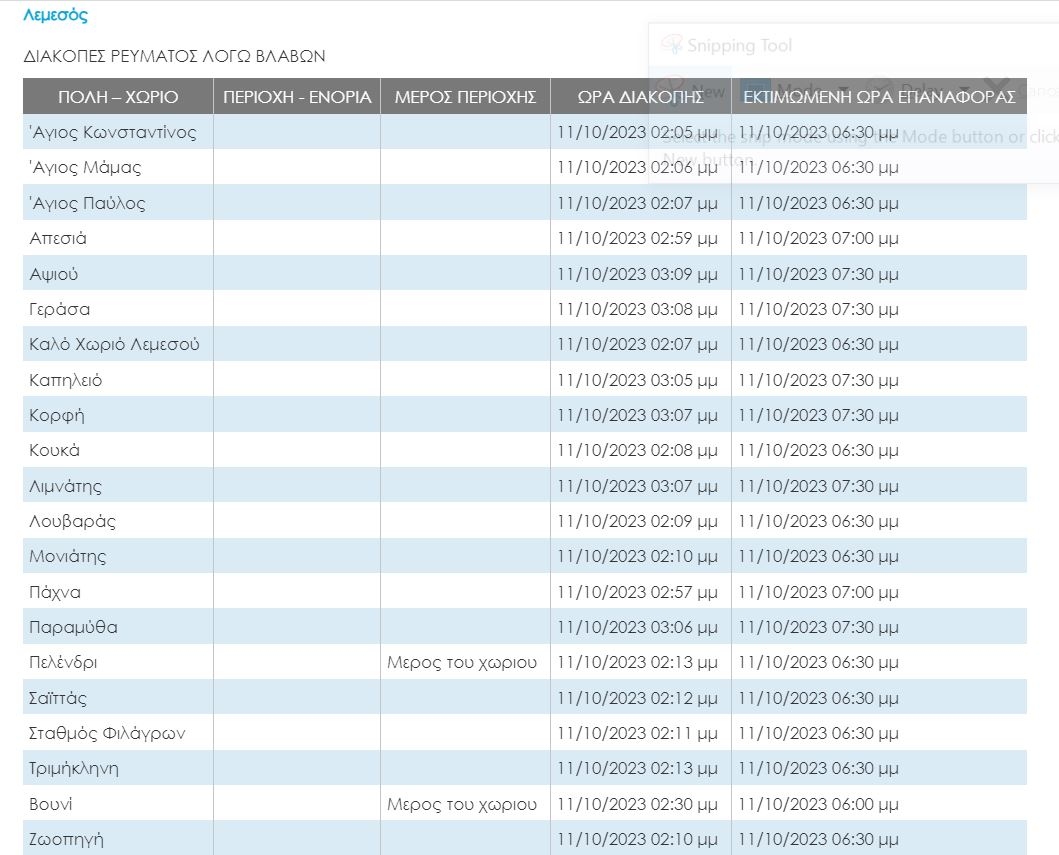Click the ΠΟΛΗ – ΧΩΡΙΟ column header
Image resolution: width=1059 pixels, height=855 pixels.
118,97
